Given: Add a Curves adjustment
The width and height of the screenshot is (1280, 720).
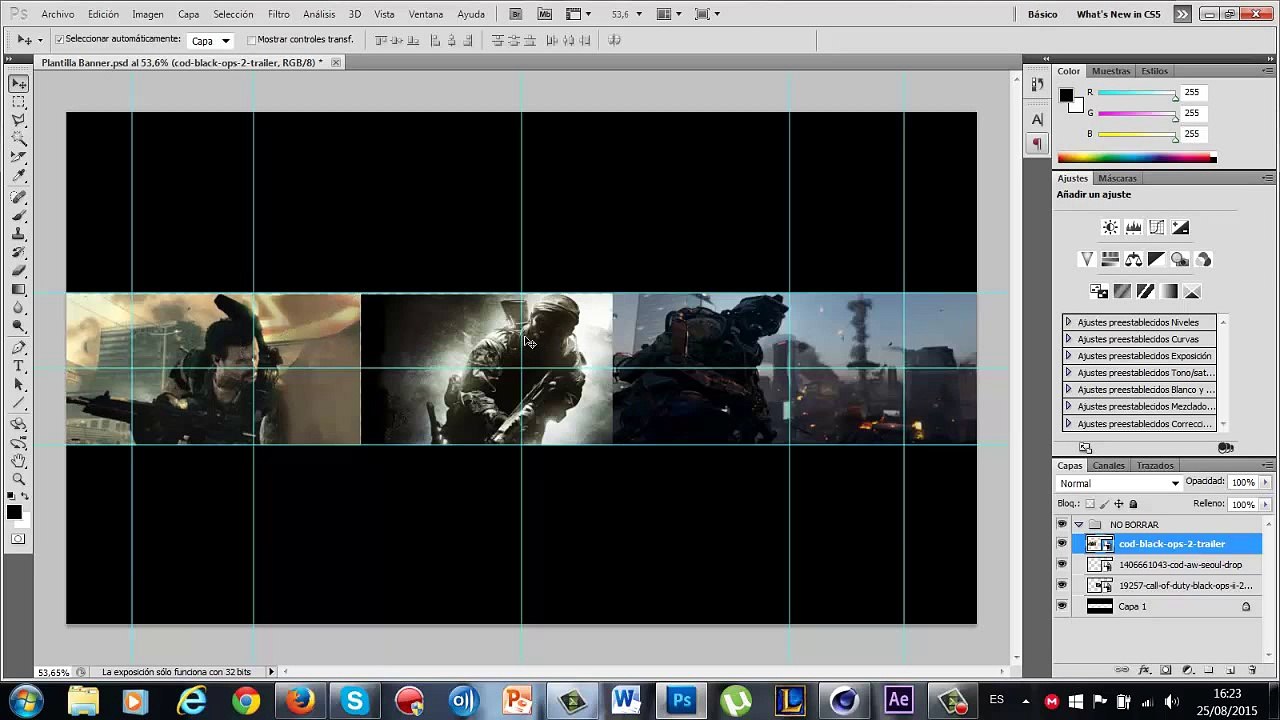Looking at the screenshot, I should (x=1157, y=227).
